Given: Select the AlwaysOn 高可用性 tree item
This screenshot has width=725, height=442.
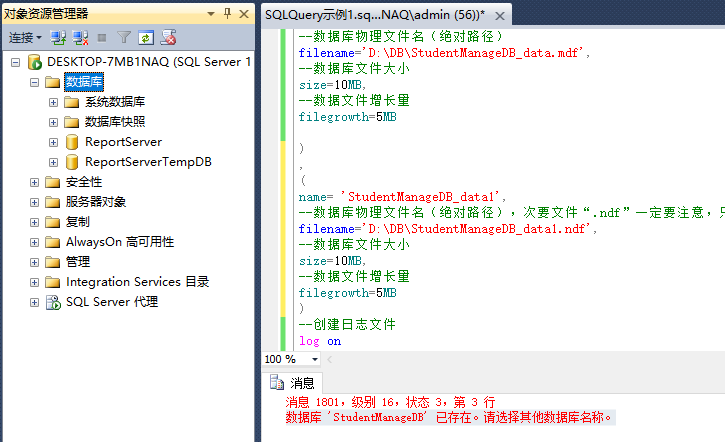Looking at the screenshot, I should point(120,242).
